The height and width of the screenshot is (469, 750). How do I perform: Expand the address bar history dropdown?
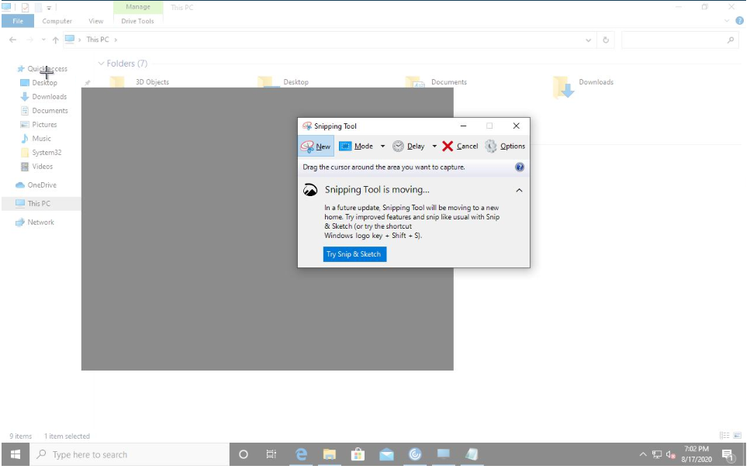(x=588, y=40)
